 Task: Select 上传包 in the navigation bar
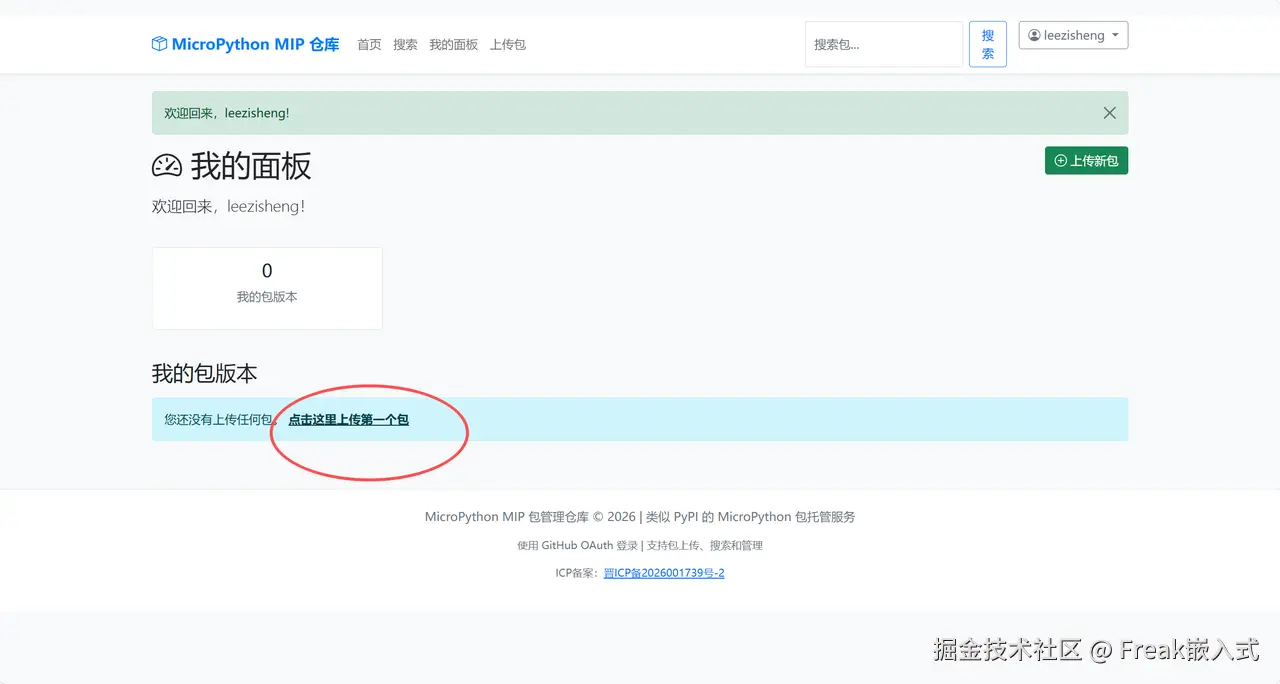(508, 45)
